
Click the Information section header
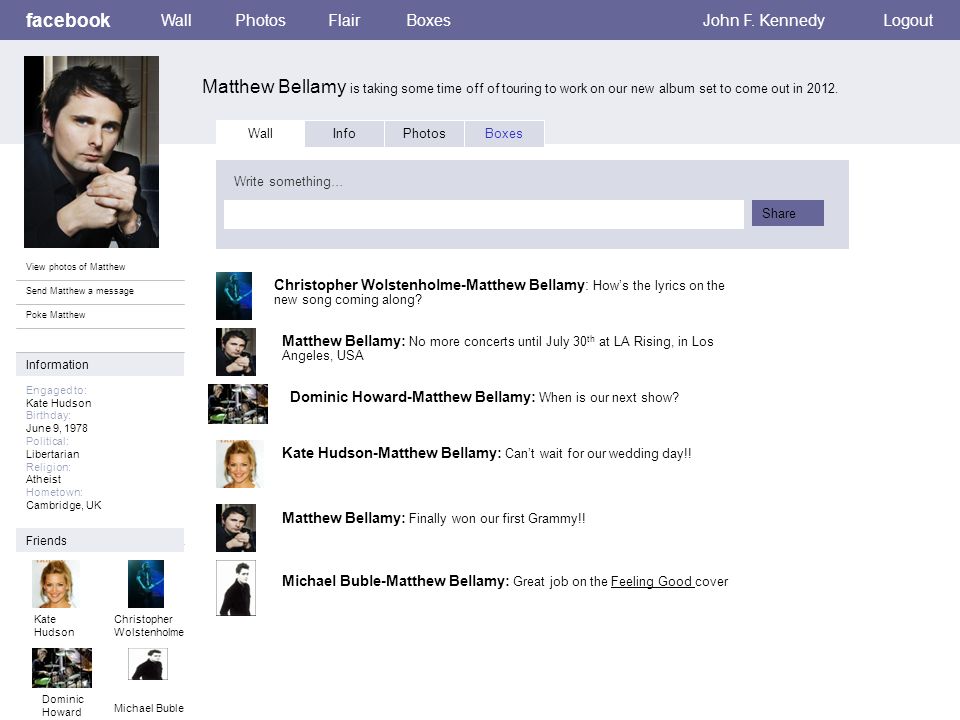(x=100, y=364)
